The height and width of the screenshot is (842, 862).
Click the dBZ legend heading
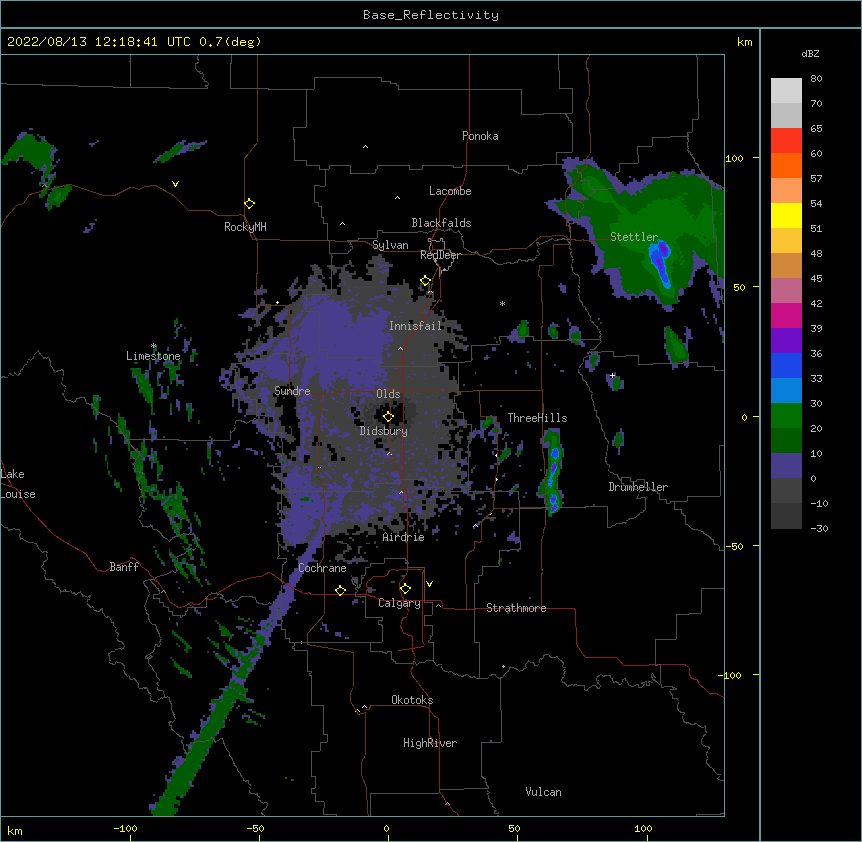[x=810, y=53]
